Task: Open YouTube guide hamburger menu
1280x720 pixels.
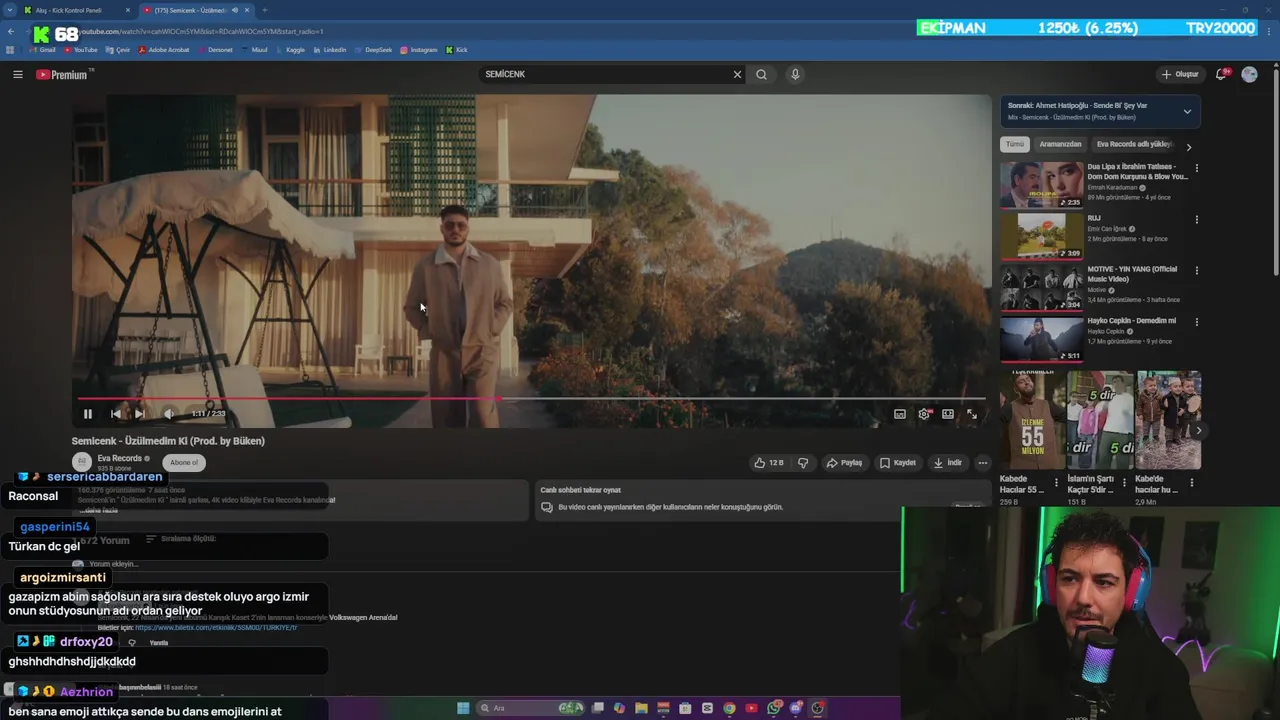Action: click(x=17, y=74)
